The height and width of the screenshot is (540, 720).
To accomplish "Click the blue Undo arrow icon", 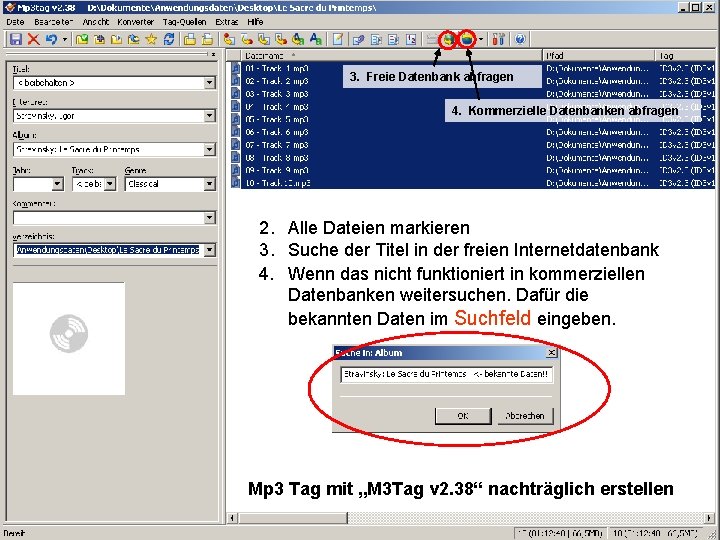I will [51, 39].
